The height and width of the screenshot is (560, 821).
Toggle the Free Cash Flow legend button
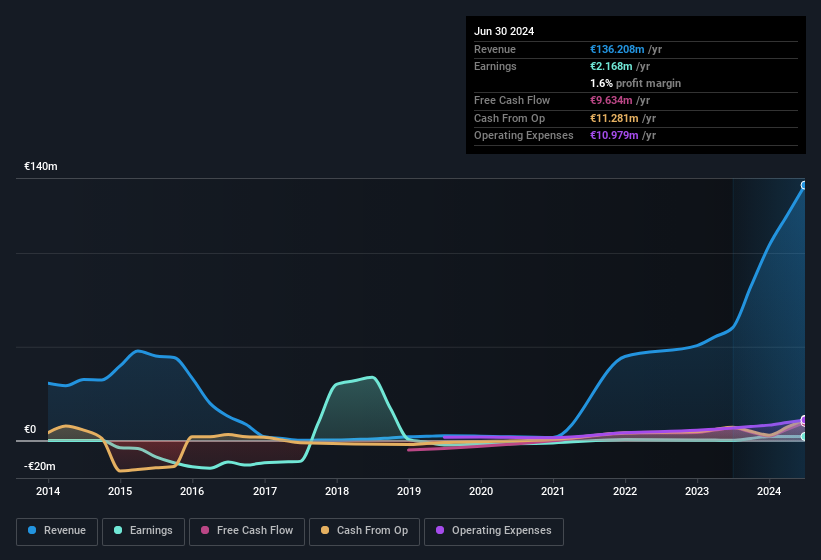coord(247,531)
